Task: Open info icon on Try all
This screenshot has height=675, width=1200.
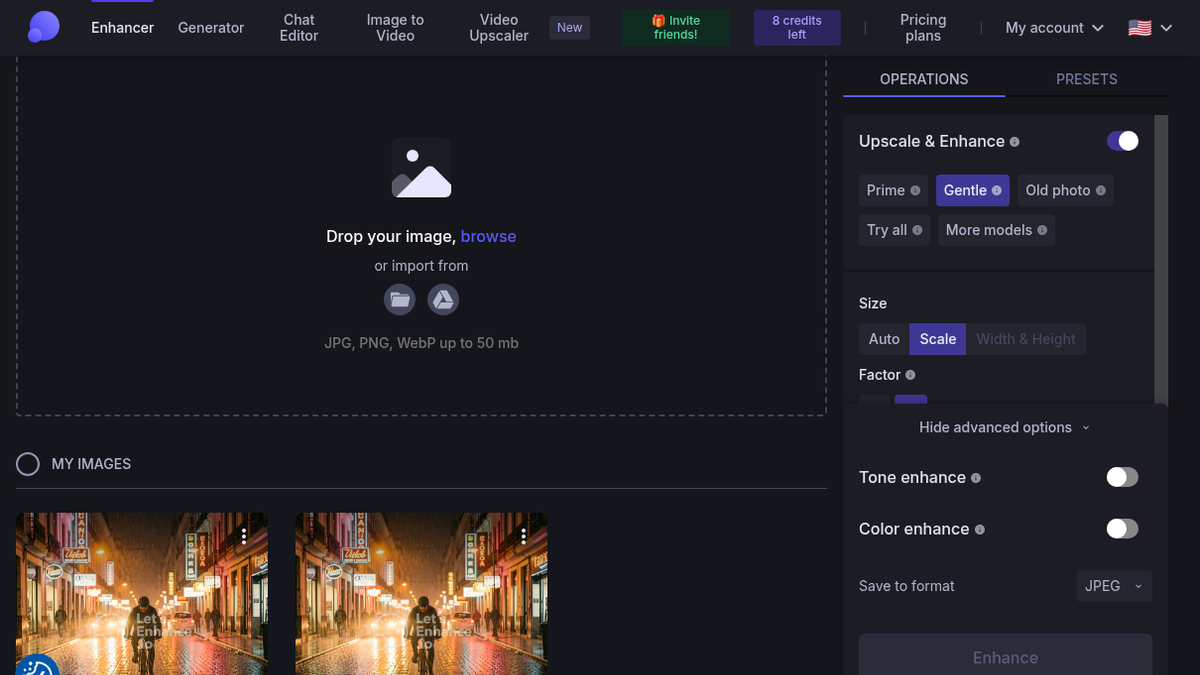Action: coord(917,230)
